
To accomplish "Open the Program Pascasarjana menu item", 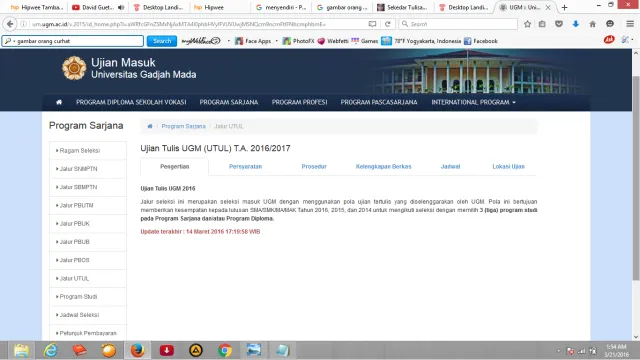I will [379, 102].
